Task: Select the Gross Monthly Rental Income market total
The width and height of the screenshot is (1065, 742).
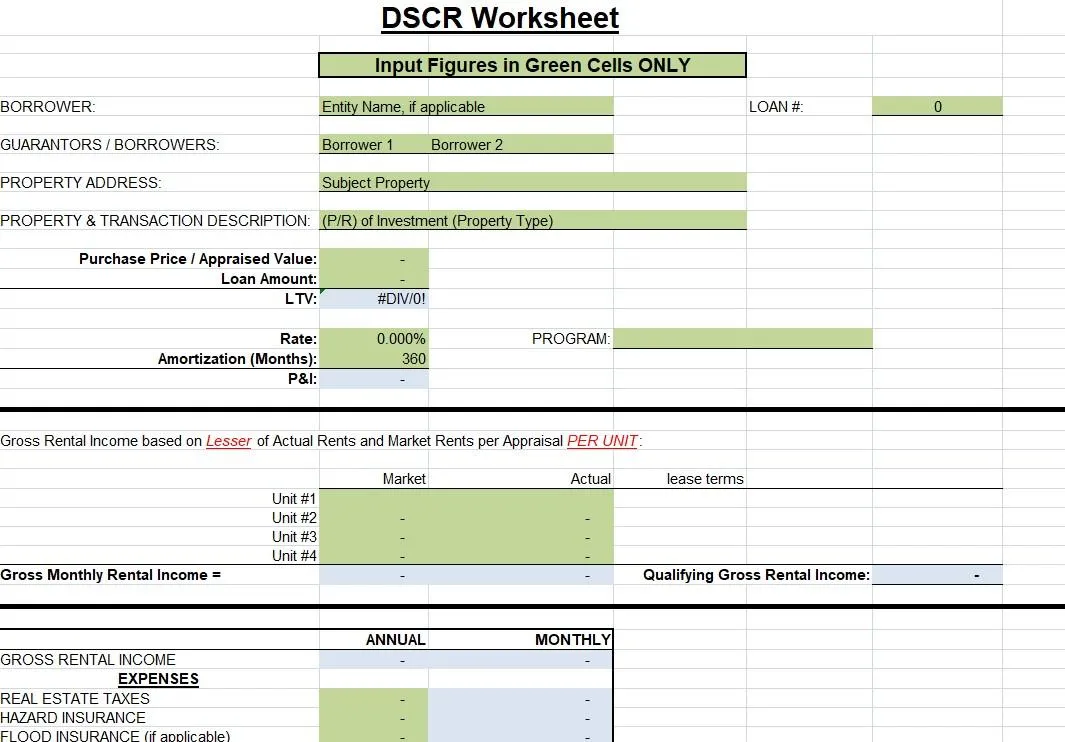Action: pyautogui.click(x=374, y=575)
